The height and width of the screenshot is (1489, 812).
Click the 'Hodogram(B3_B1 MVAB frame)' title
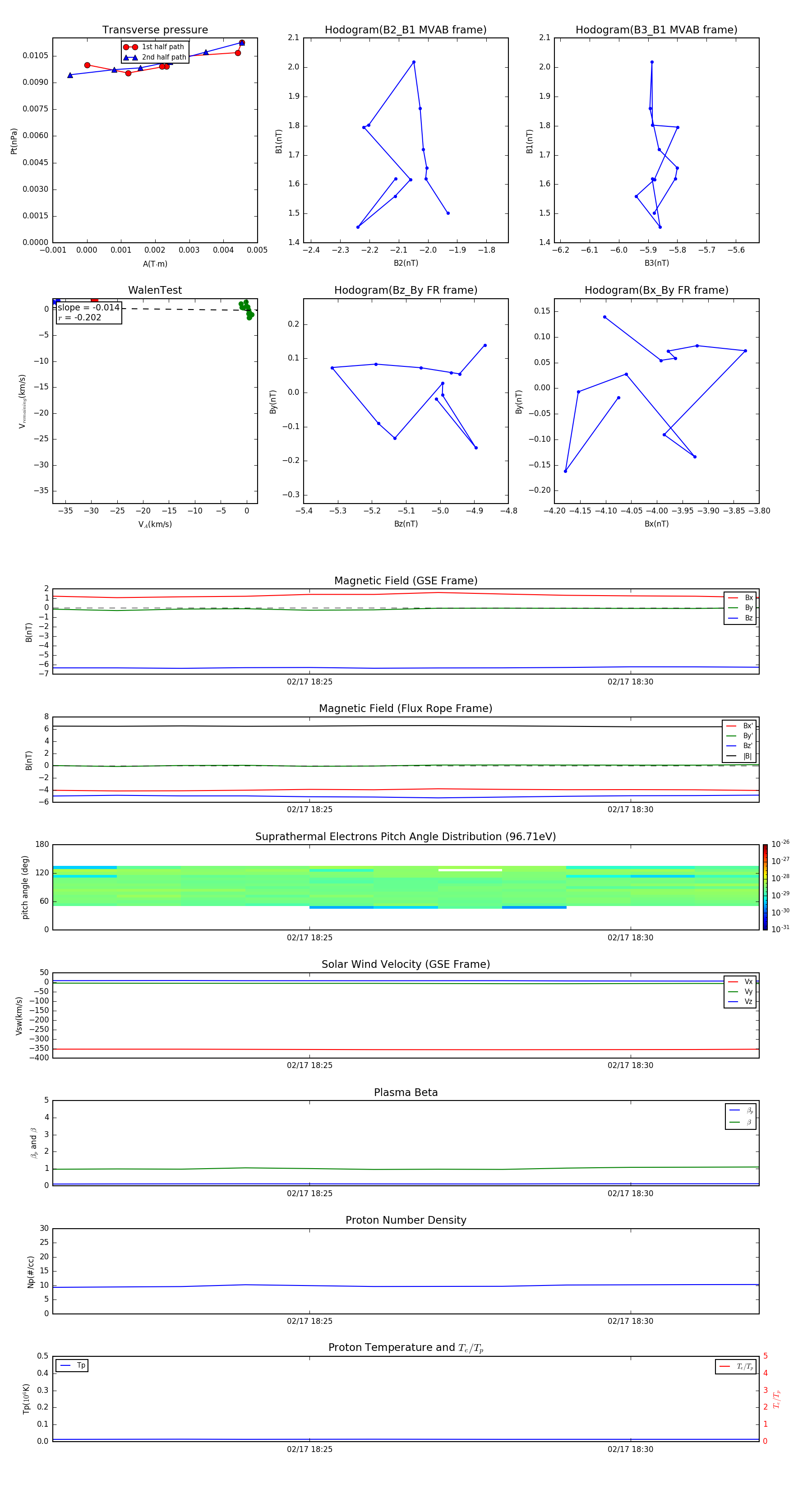[x=656, y=29]
